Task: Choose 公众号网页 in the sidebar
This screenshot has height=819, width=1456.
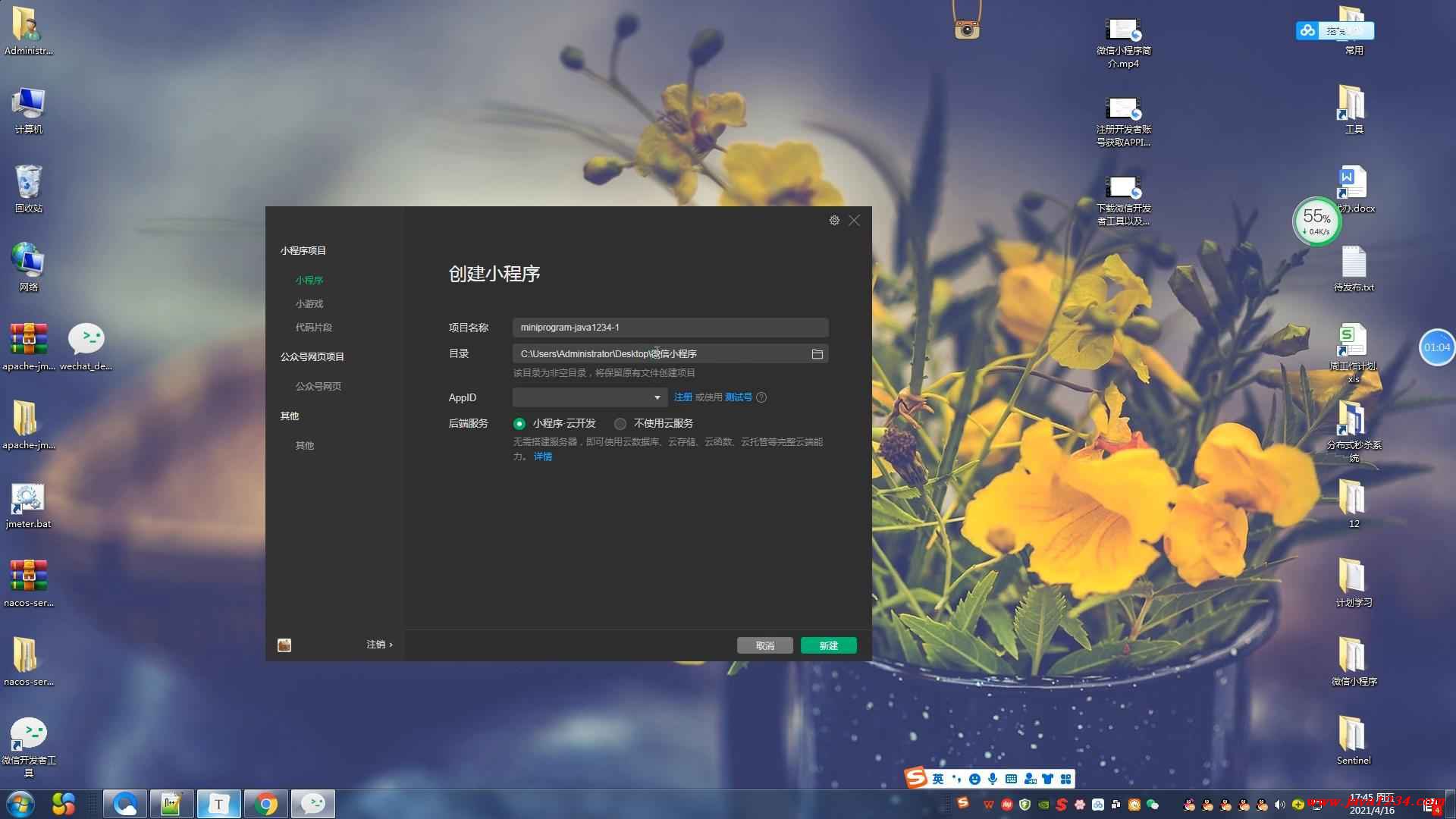Action: coord(318,387)
